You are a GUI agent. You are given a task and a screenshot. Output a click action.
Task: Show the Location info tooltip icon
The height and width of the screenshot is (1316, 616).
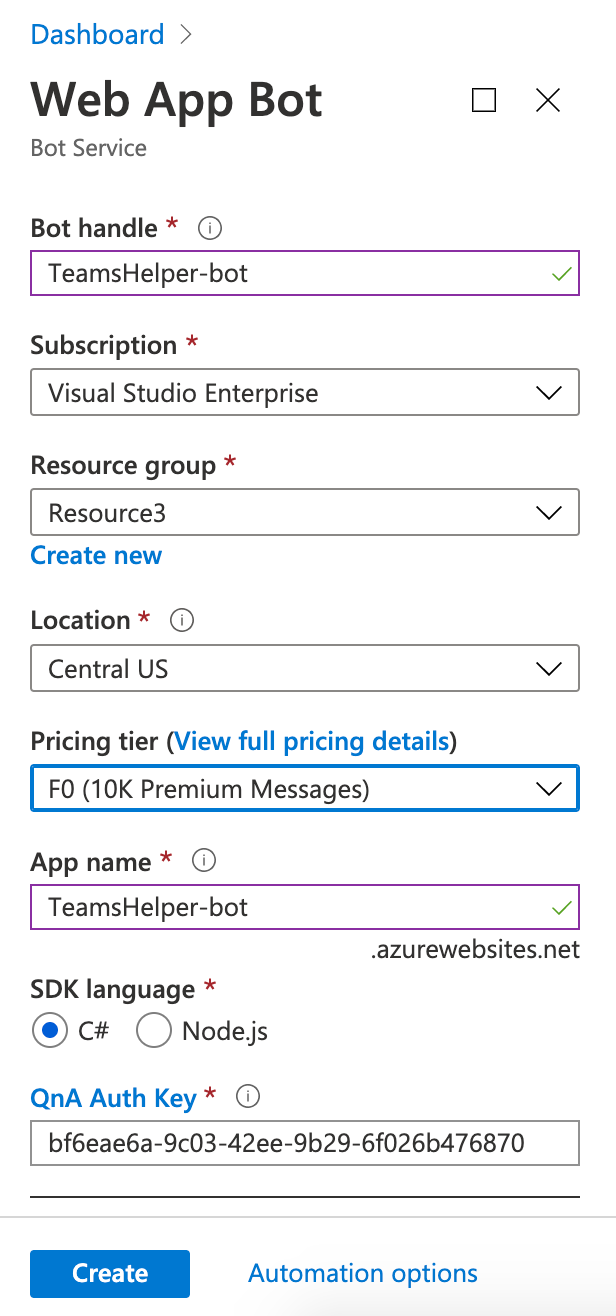click(182, 621)
